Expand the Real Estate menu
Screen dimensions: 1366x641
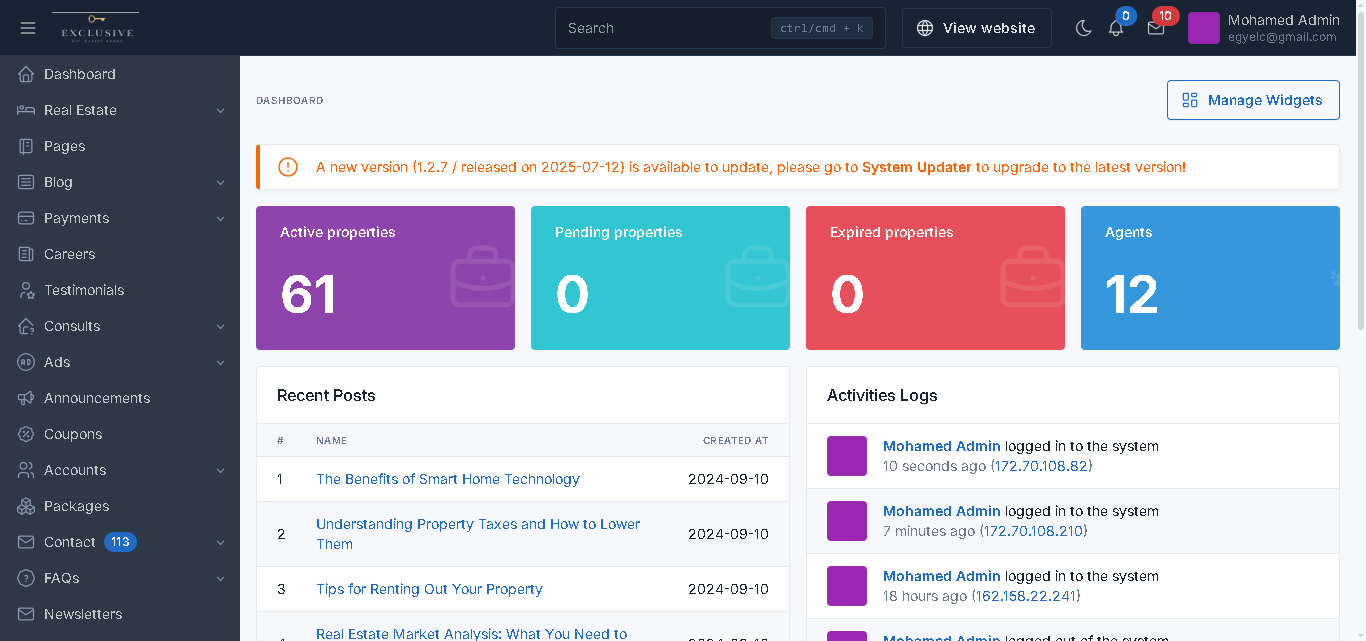point(80,110)
